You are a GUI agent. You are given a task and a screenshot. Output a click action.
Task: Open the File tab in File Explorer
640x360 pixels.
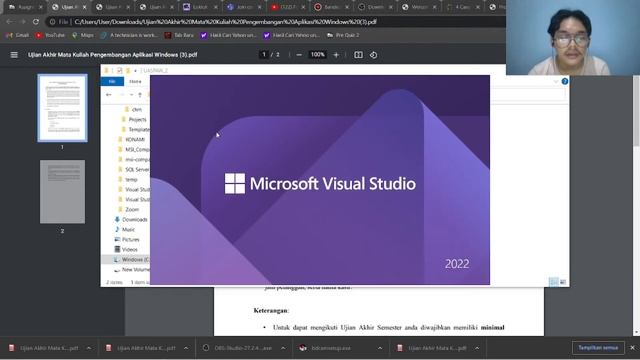[112, 82]
